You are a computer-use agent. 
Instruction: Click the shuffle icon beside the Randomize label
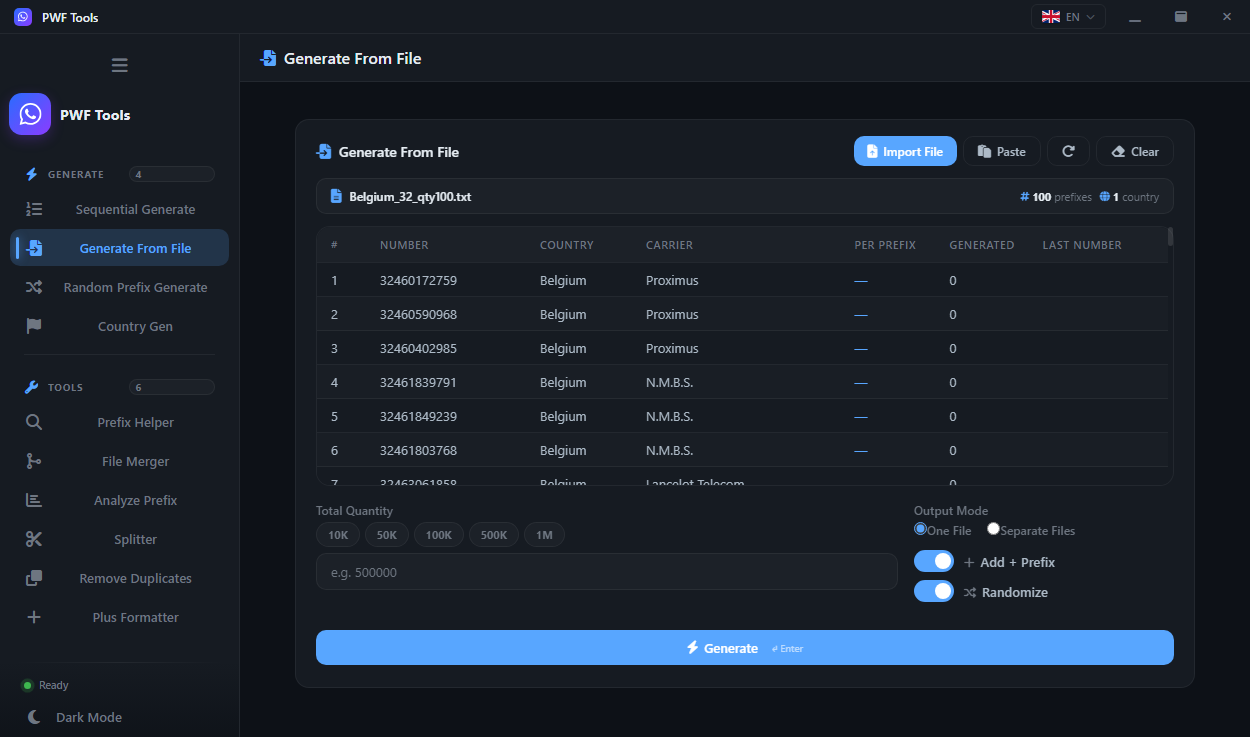click(970, 592)
